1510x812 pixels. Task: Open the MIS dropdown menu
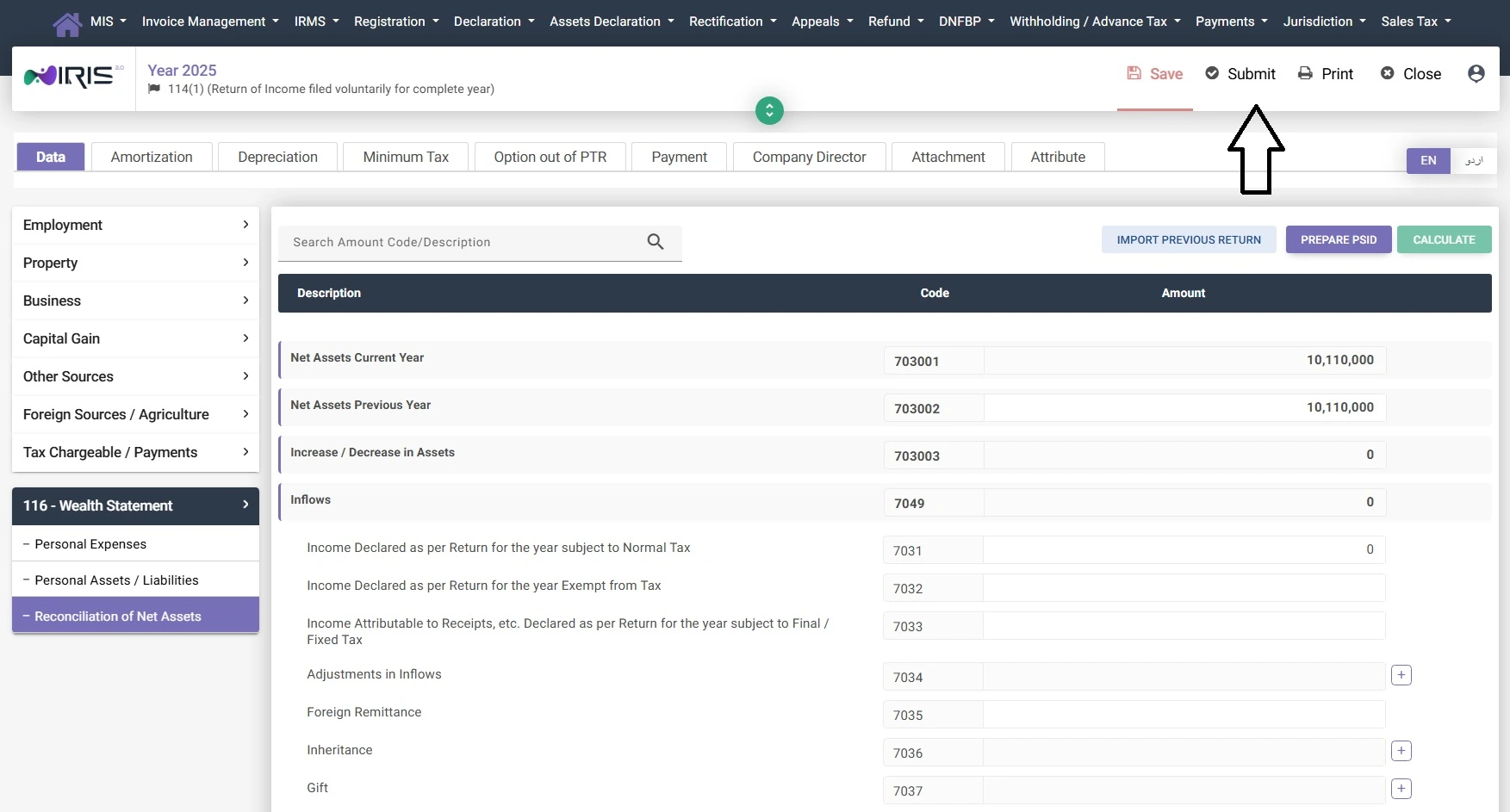(109, 22)
